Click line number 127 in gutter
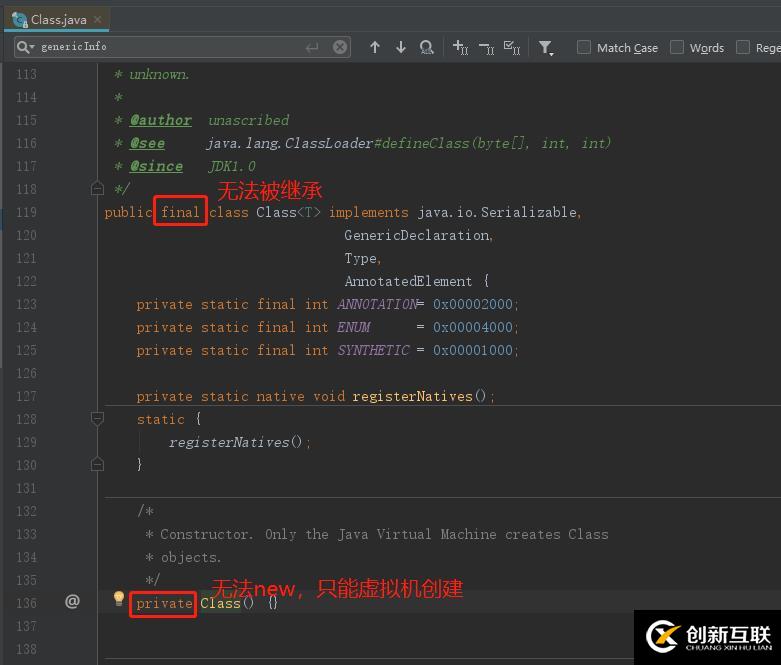781x665 pixels. pyautogui.click(x=26, y=397)
